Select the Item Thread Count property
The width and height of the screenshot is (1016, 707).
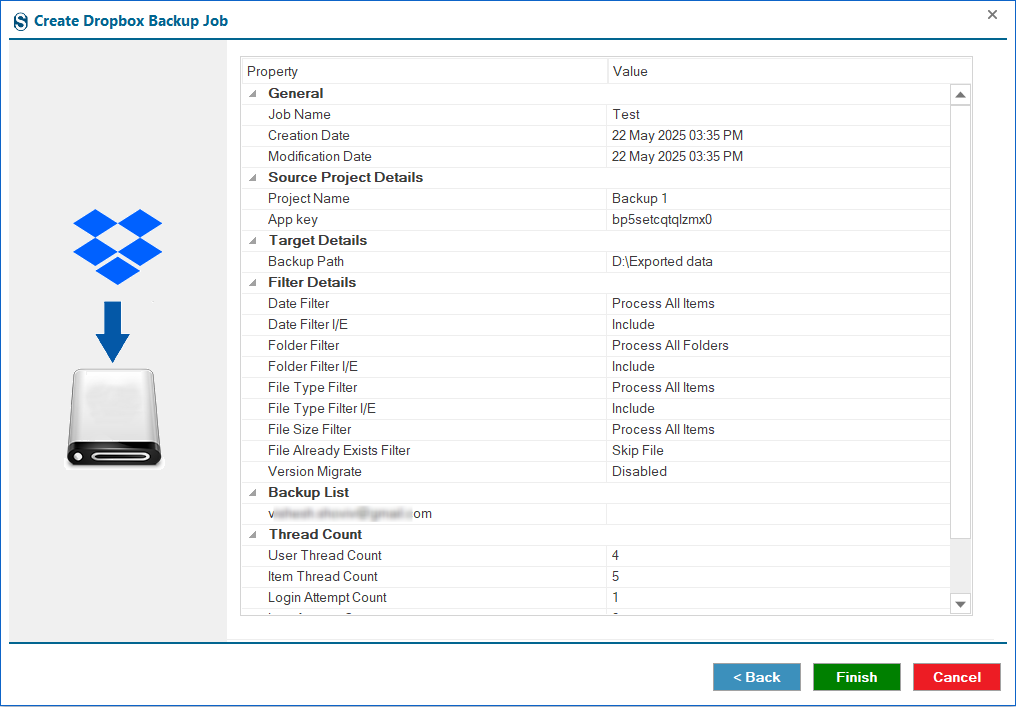[322, 577]
